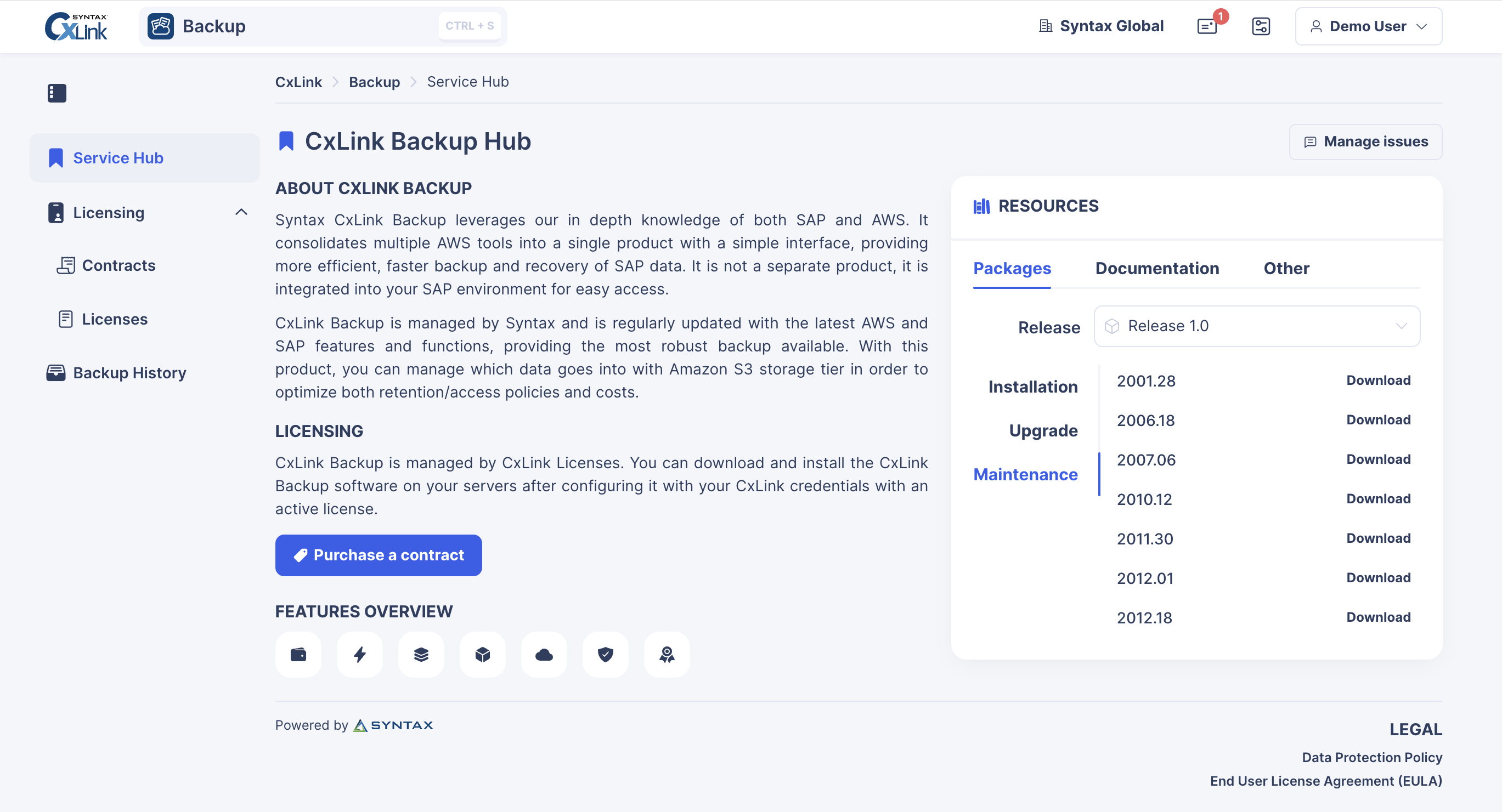Open the settings sliders icon in header

pos(1261,26)
